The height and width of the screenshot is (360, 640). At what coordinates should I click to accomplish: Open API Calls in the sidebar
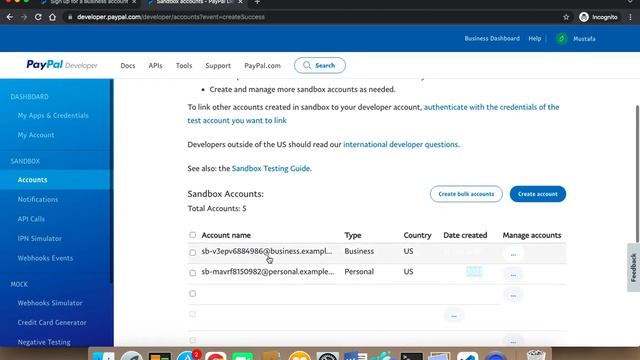tap(31, 219)
